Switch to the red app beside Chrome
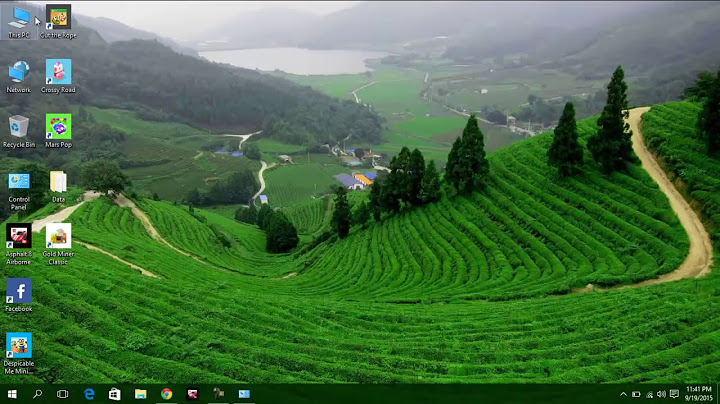The height and width of the screenshot is (404, 720). coord(192,394)
